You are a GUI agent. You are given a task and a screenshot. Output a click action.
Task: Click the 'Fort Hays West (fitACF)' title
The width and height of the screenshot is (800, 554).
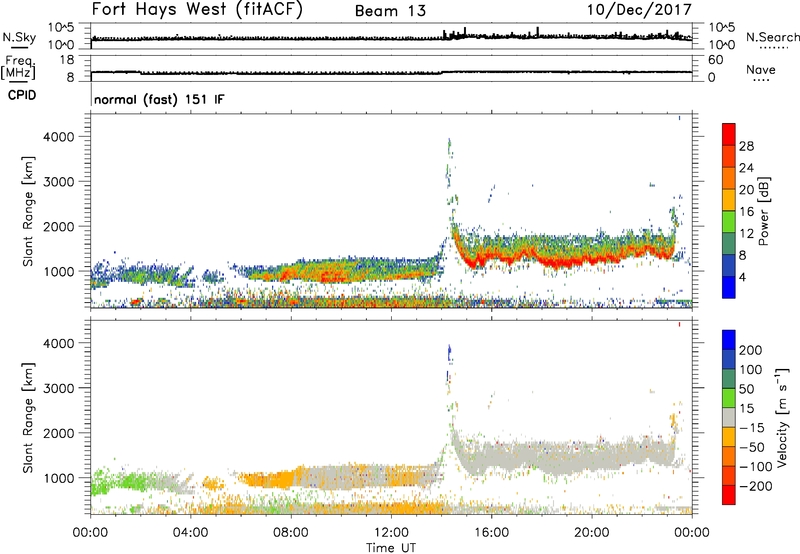[x=197, y=10]
